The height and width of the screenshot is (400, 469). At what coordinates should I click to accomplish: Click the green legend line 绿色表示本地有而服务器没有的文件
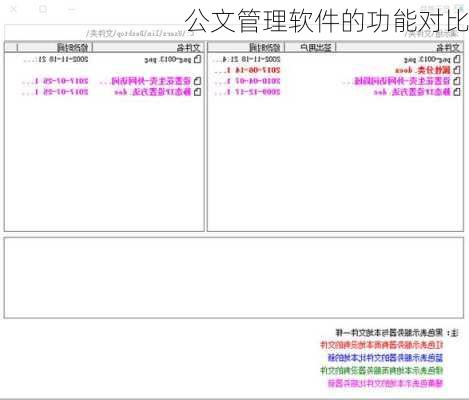point(382,370)
